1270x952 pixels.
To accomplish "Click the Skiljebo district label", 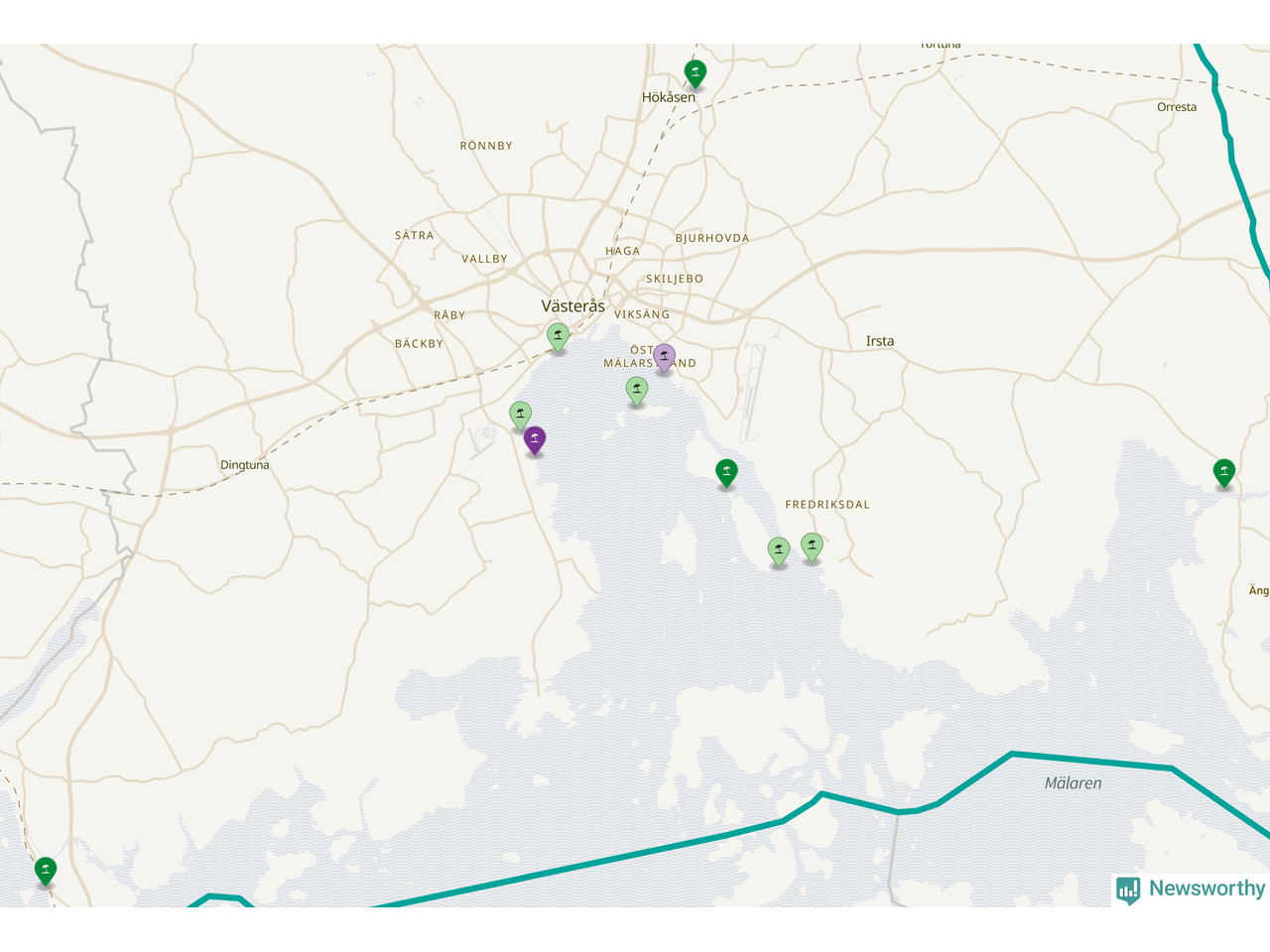I will [x=675, y=279].
